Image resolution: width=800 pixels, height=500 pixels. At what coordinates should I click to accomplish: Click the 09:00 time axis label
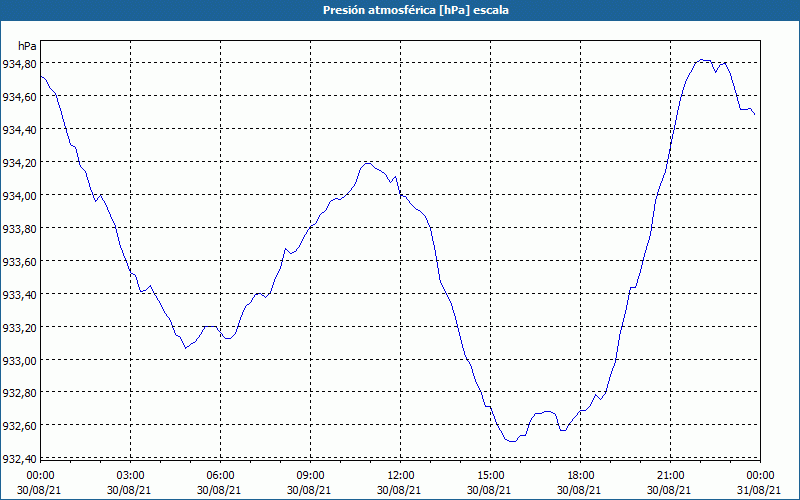310,476
